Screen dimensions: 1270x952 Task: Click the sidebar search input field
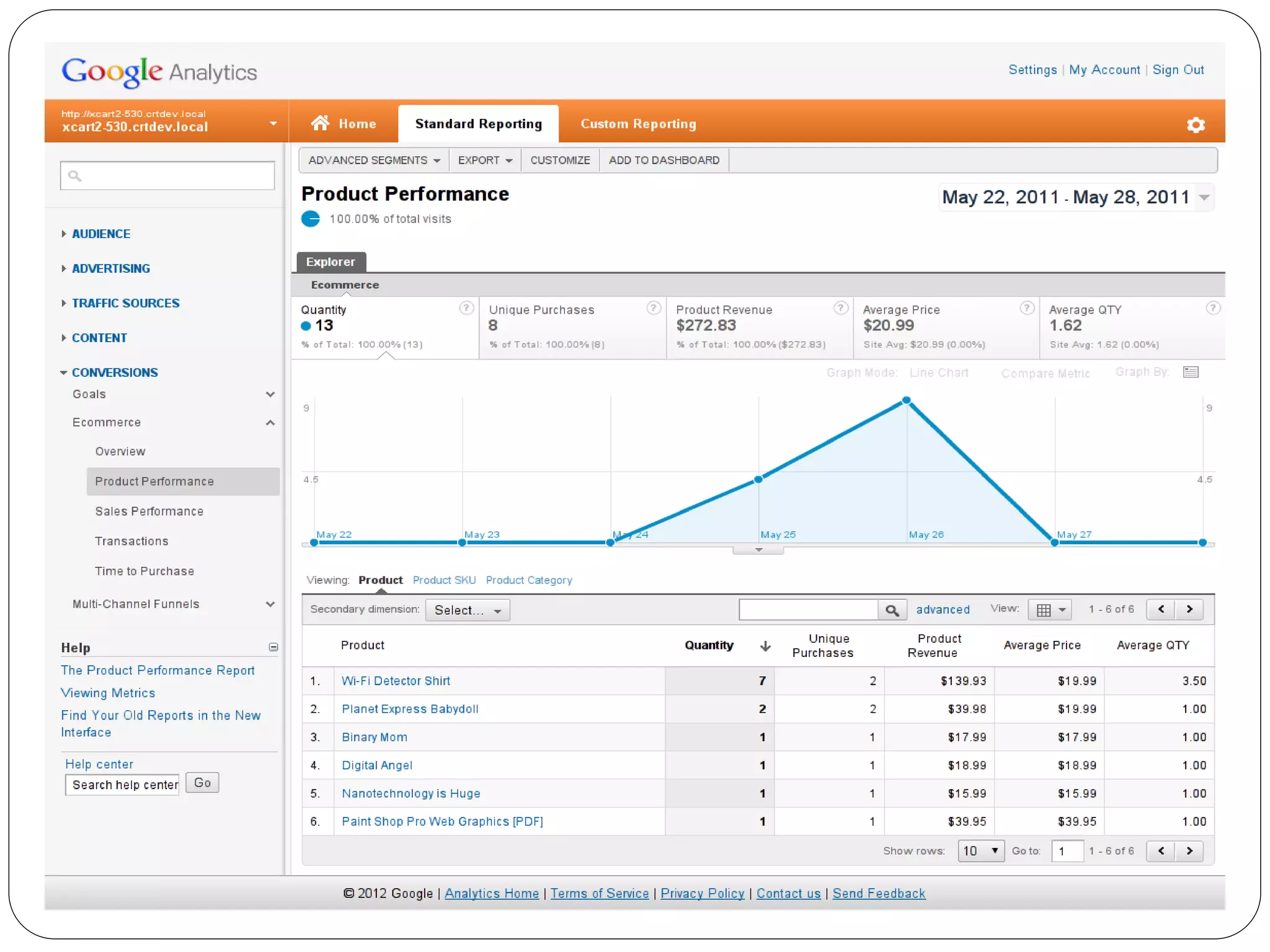[167, 176]
